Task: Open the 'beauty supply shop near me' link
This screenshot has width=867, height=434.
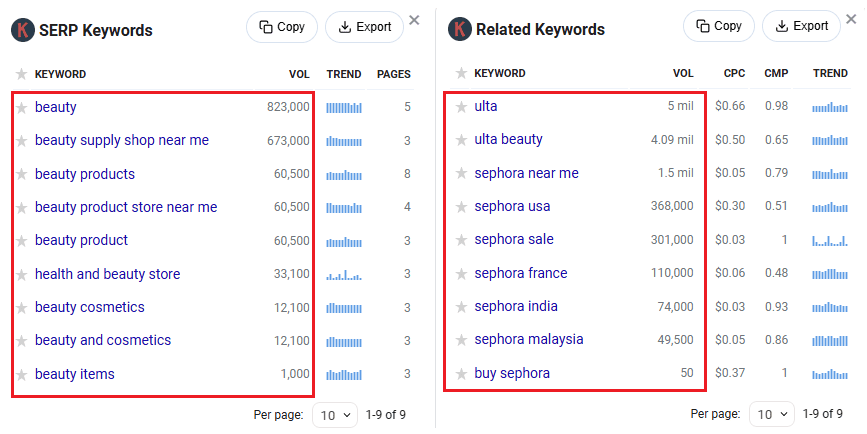Action: coord(122,140)
